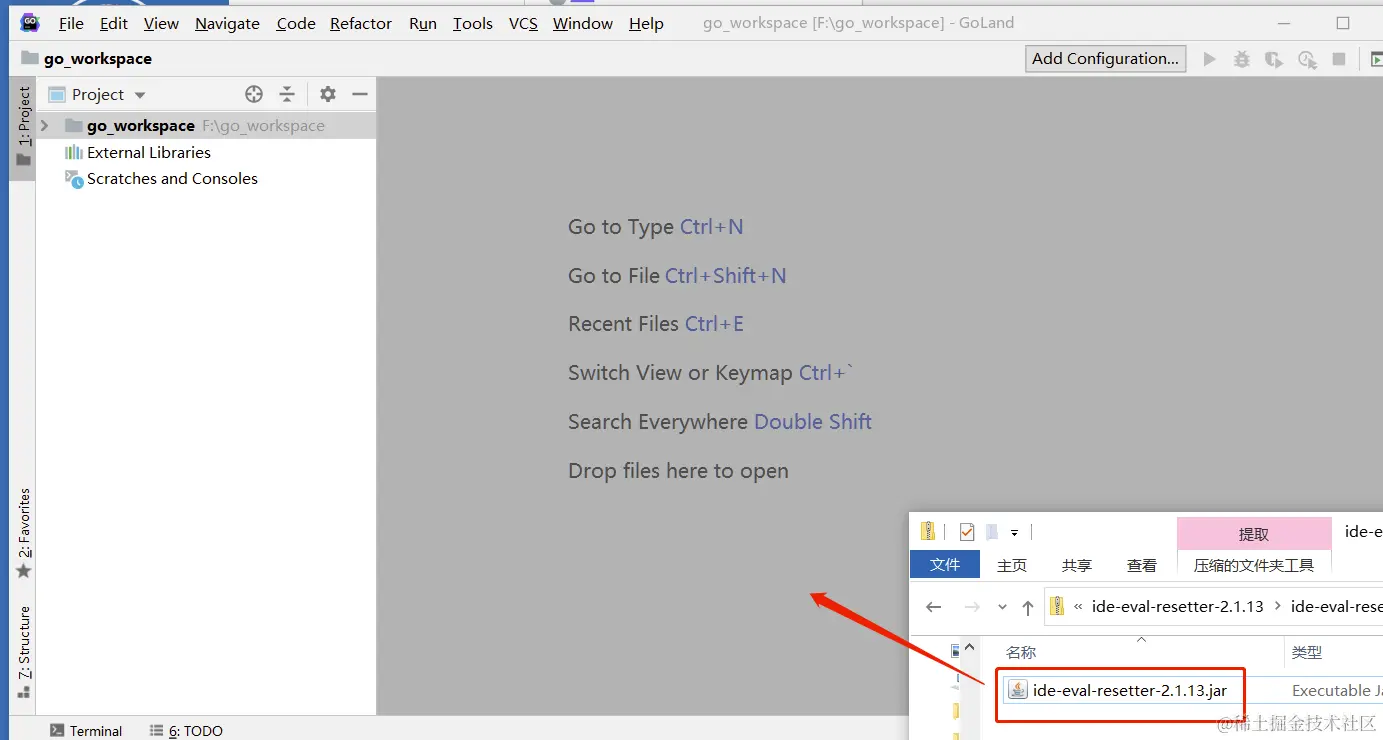
Task: Click the GoLand application logo icon
Action: pos(30,22)
